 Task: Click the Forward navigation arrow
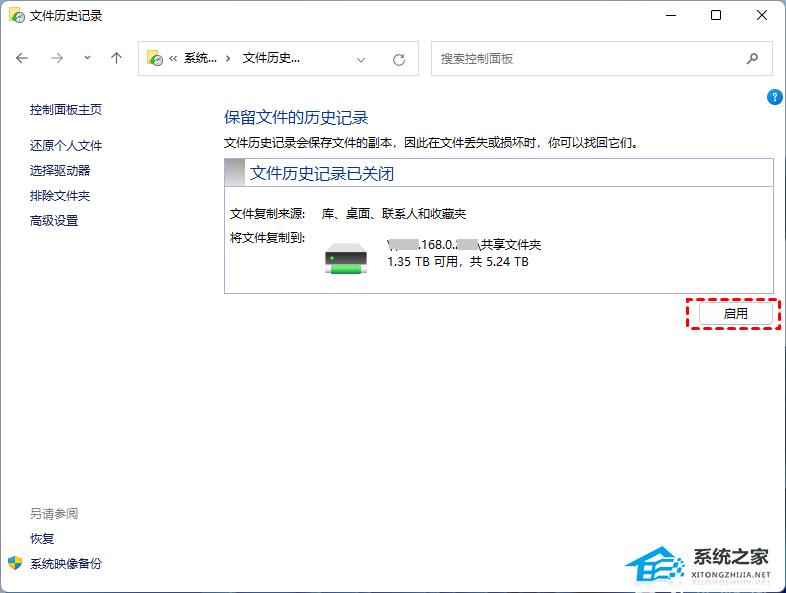57,59
